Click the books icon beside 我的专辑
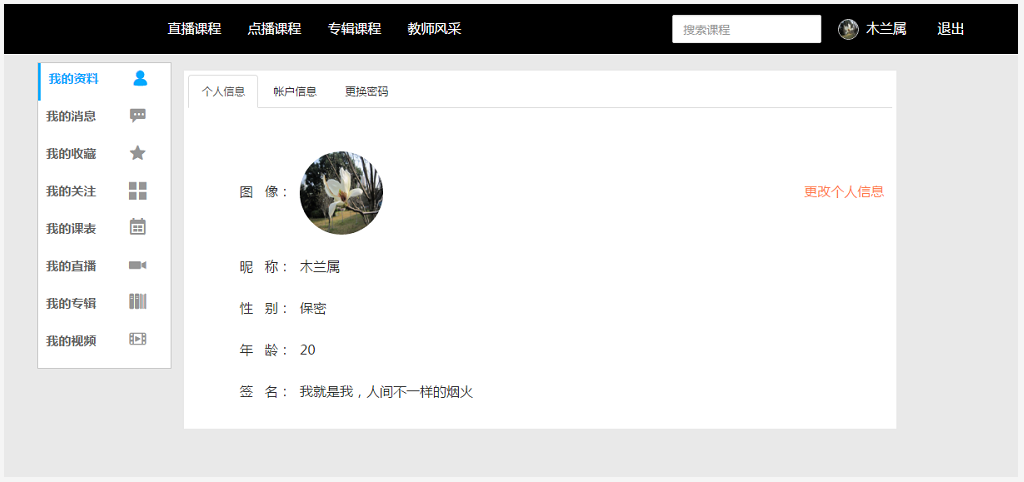This screenshot has height=482, width=1024. (x=138, y=302)
